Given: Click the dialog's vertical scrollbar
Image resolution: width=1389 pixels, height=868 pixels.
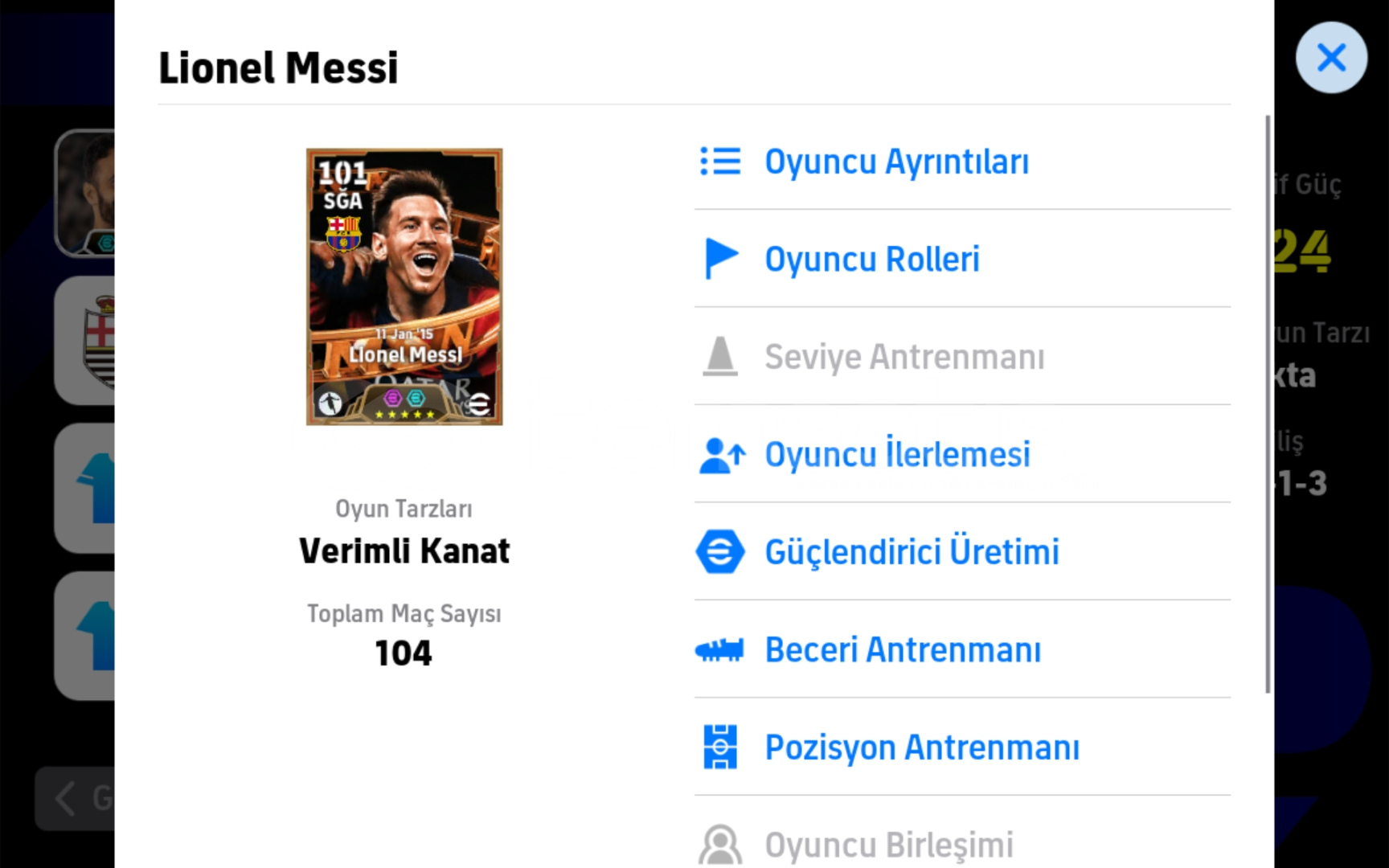Looking at the screenshot, I should (1268, 404).
